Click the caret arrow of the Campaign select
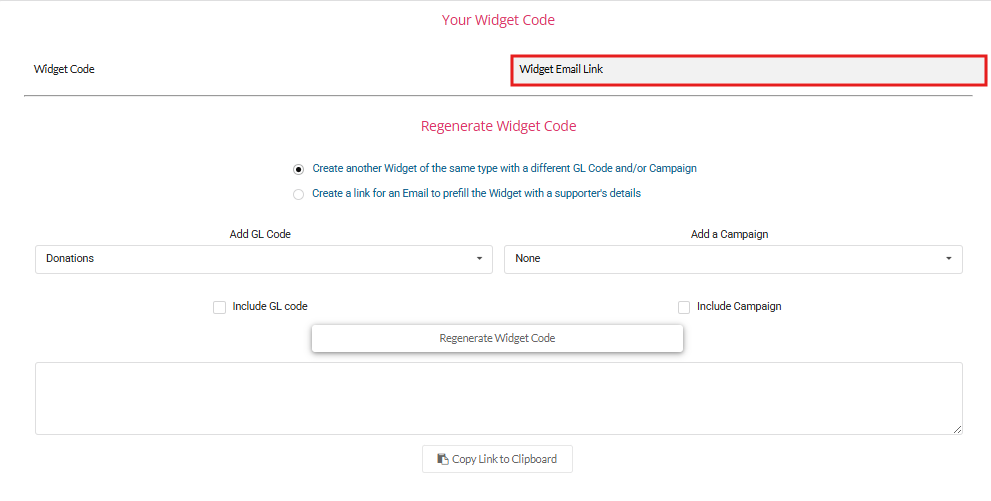The image size is (991, 501). tap(949, 258)
